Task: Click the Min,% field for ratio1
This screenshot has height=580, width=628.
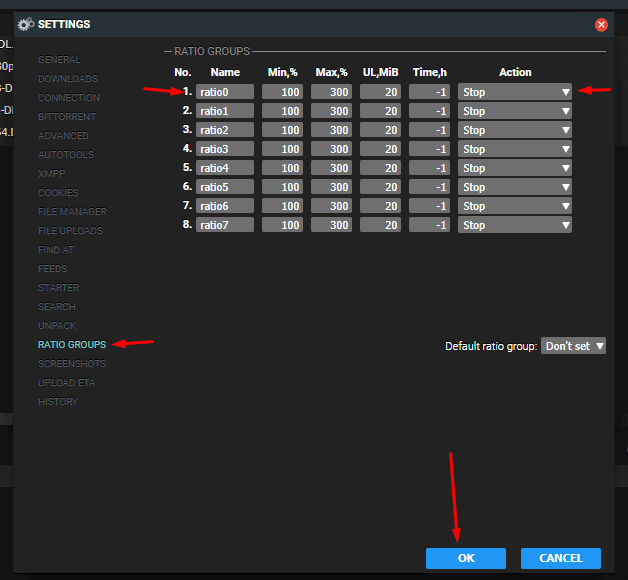Action: pos(282,111)
